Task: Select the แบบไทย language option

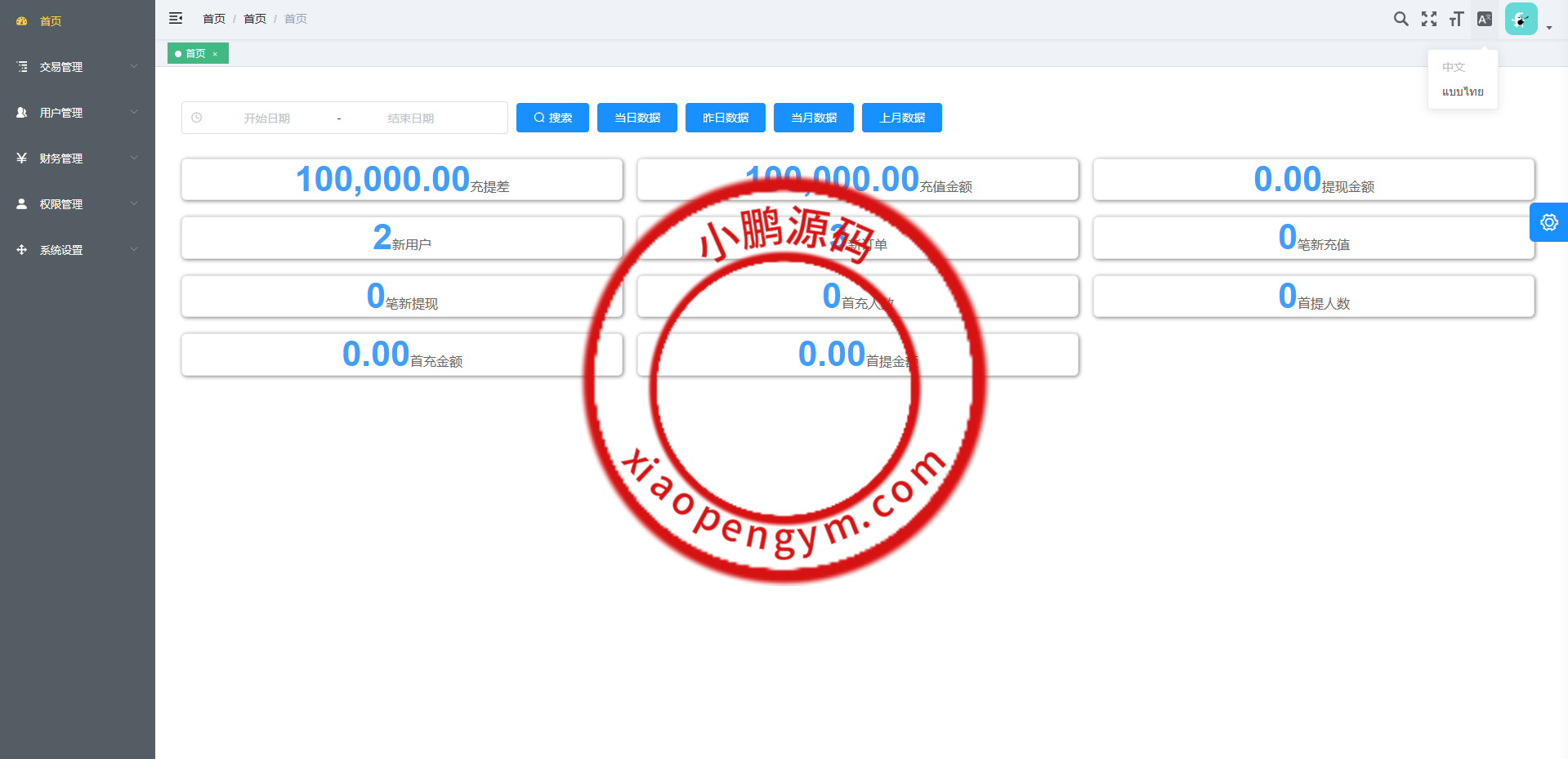Action: [1463, 92]
